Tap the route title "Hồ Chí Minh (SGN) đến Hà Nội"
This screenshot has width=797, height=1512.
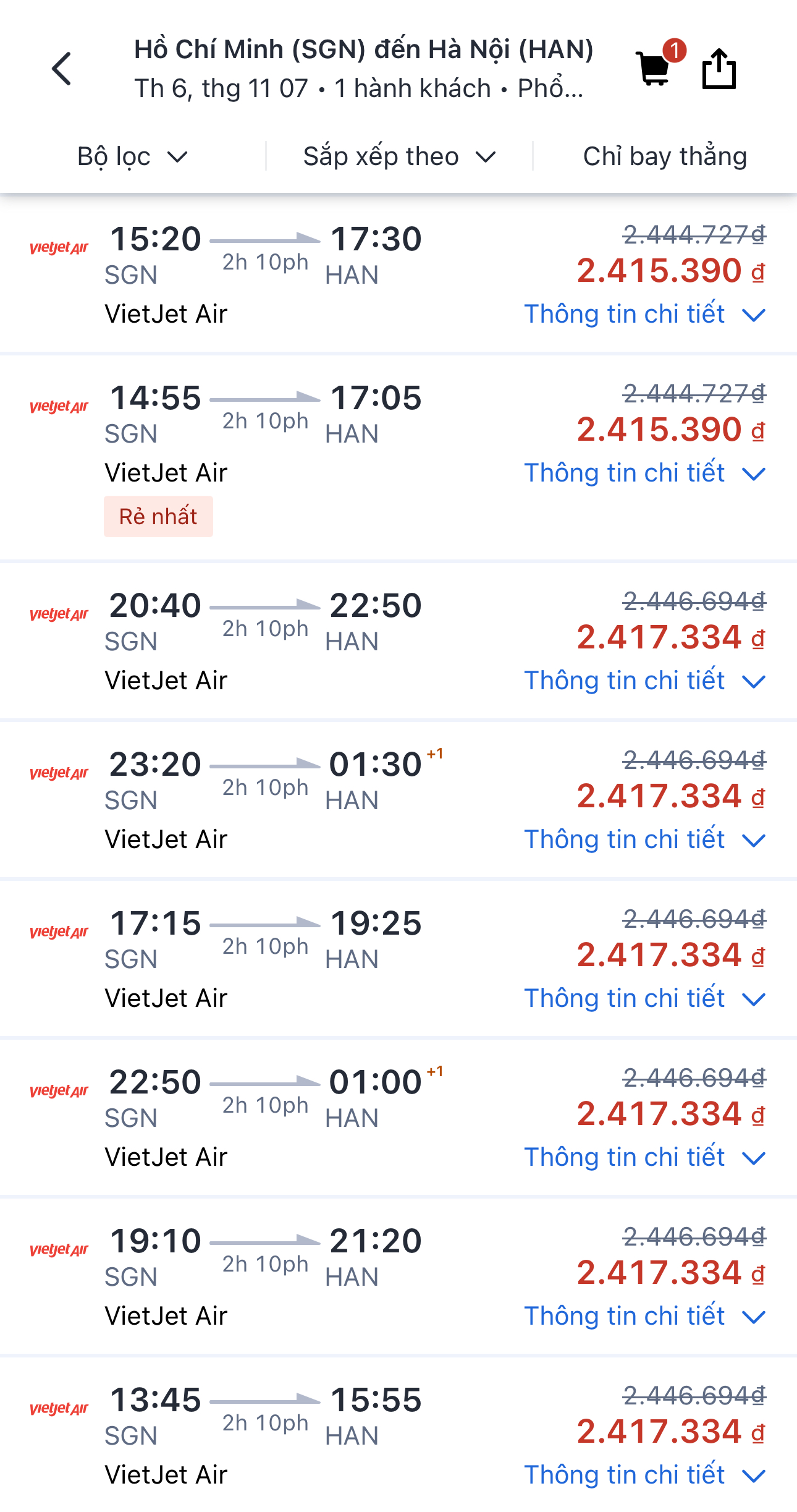363,49
